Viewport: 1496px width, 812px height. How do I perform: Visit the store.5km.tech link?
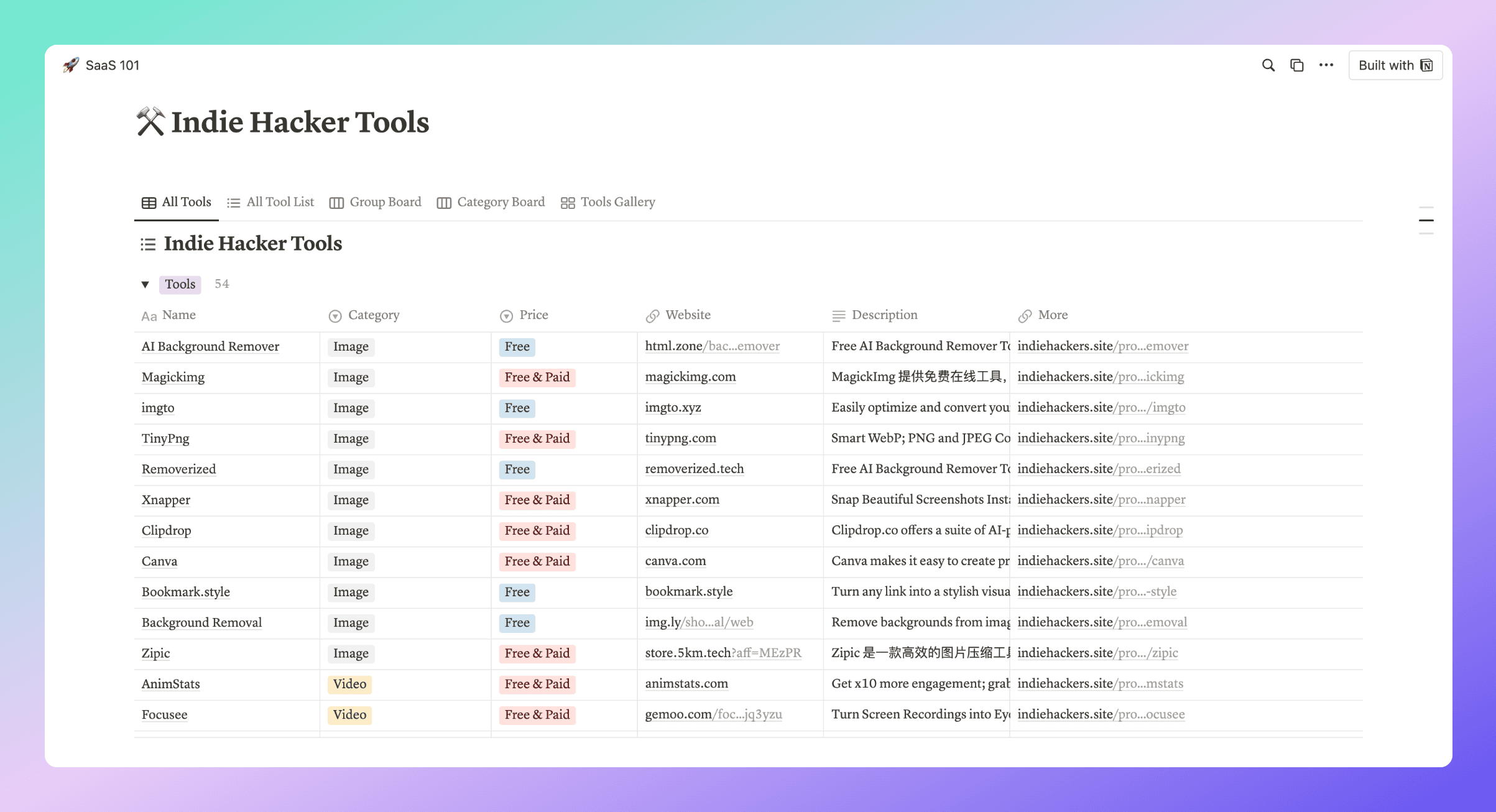click(723, 653)
